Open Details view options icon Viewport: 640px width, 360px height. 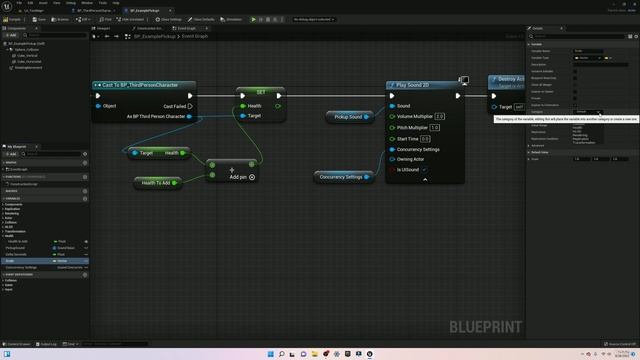636,36
